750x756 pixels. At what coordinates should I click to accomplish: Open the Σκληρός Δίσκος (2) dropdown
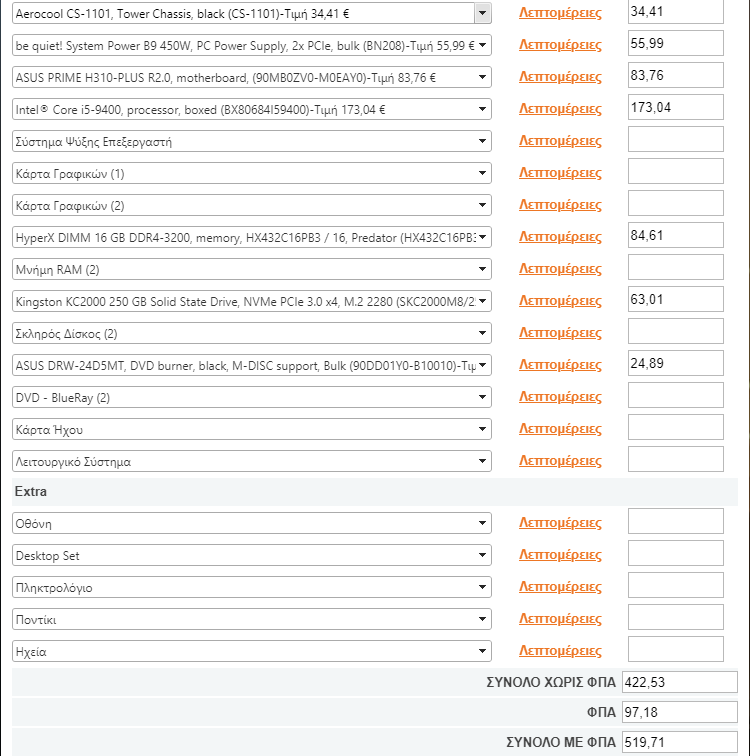[252, 333]
